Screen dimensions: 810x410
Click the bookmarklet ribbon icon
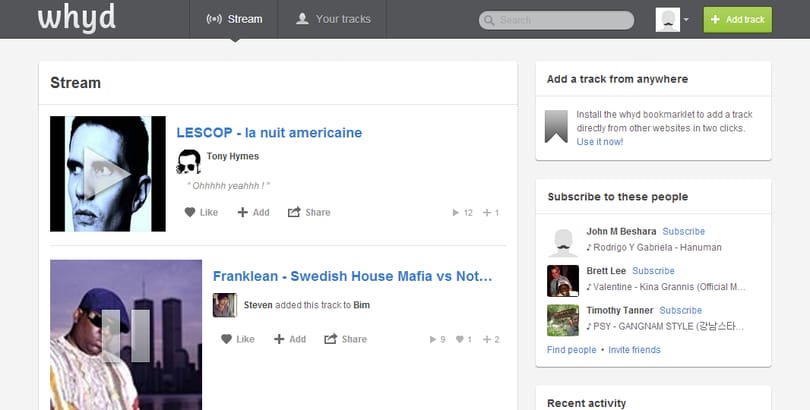pyautogui.click(x=556, y=127)
